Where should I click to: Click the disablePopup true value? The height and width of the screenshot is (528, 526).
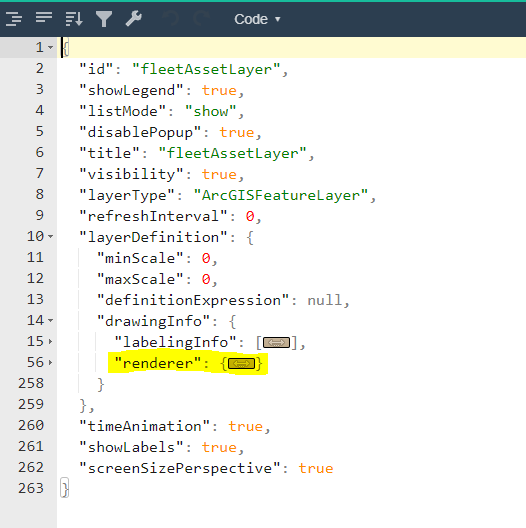[237, 132]
